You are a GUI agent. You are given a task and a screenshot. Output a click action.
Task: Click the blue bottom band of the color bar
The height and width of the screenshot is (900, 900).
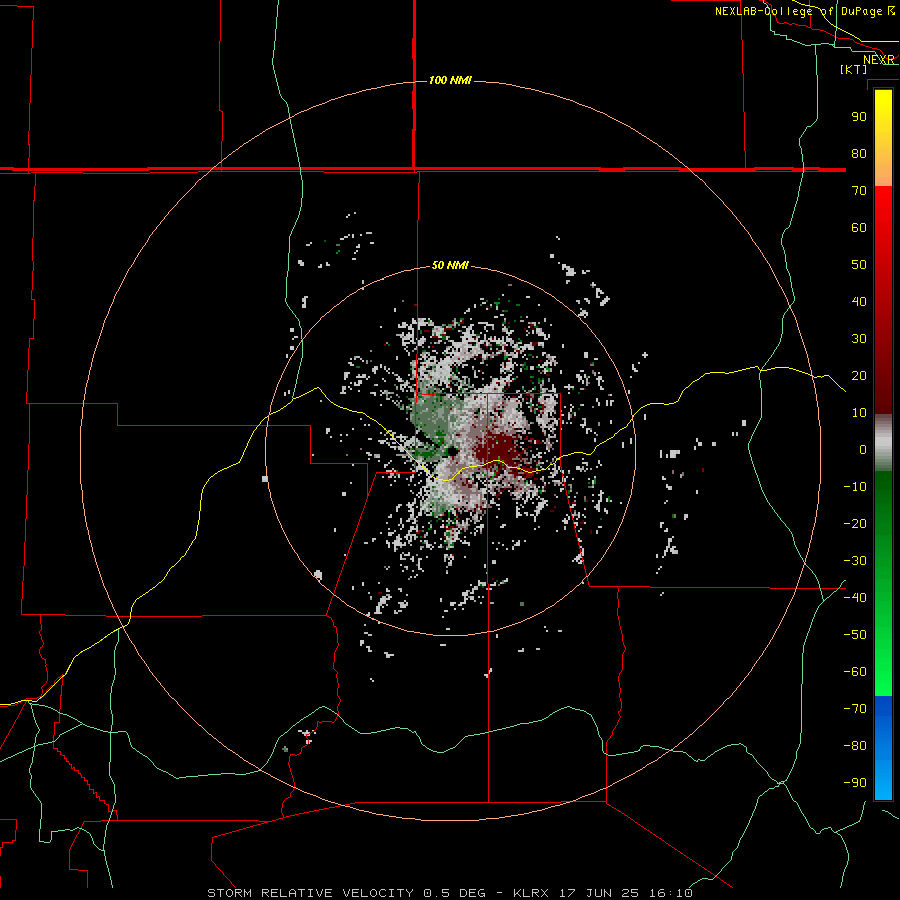883,748
